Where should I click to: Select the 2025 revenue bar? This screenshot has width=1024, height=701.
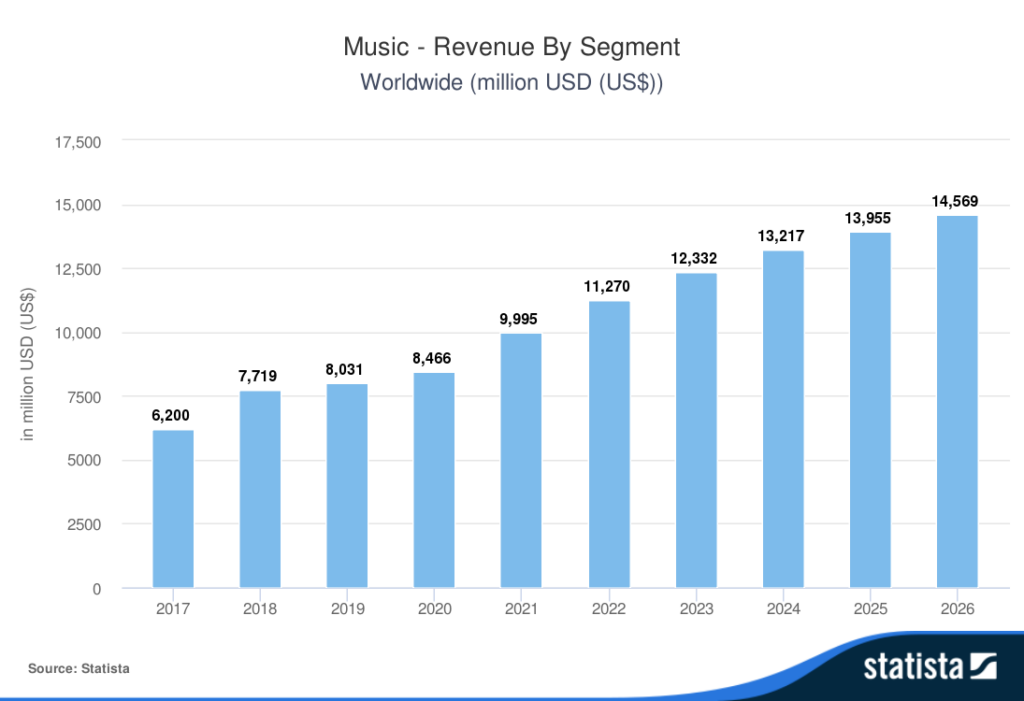(870, 410)
